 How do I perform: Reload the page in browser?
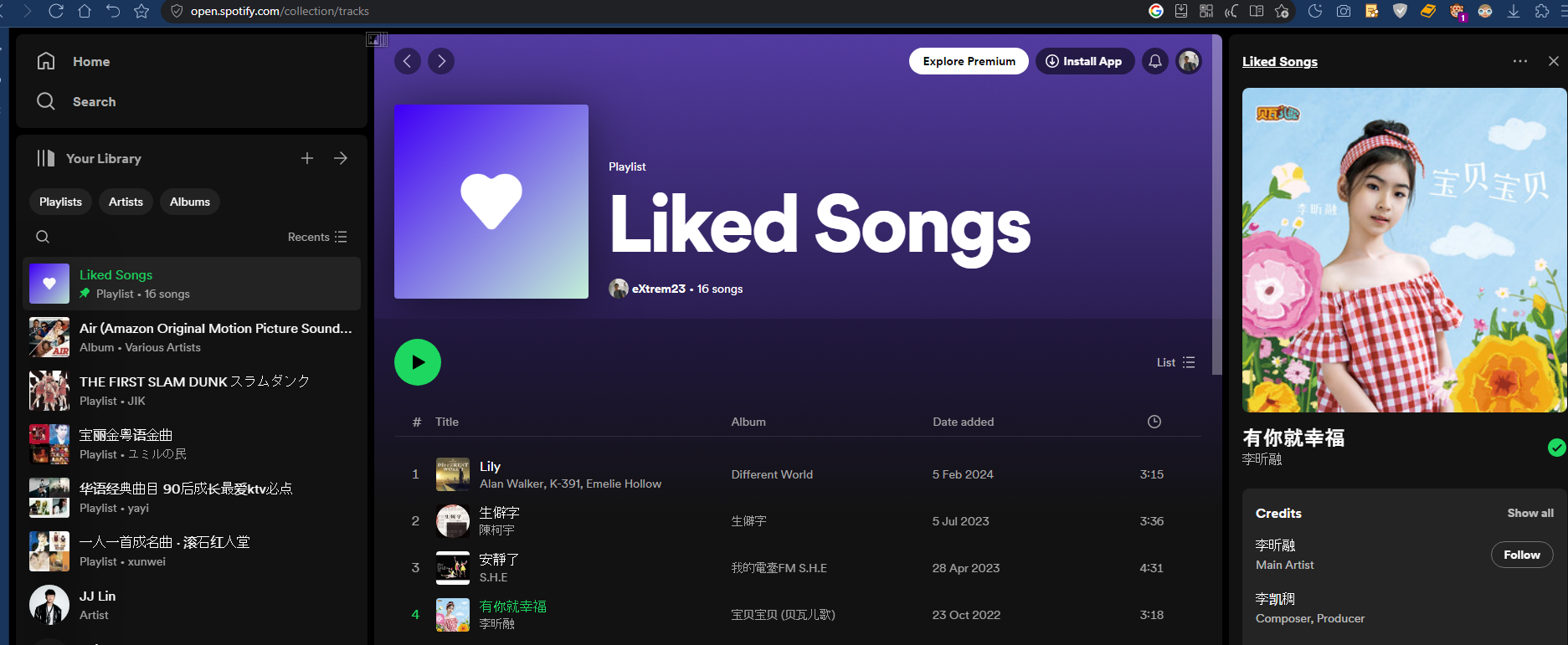click(56, 11)
